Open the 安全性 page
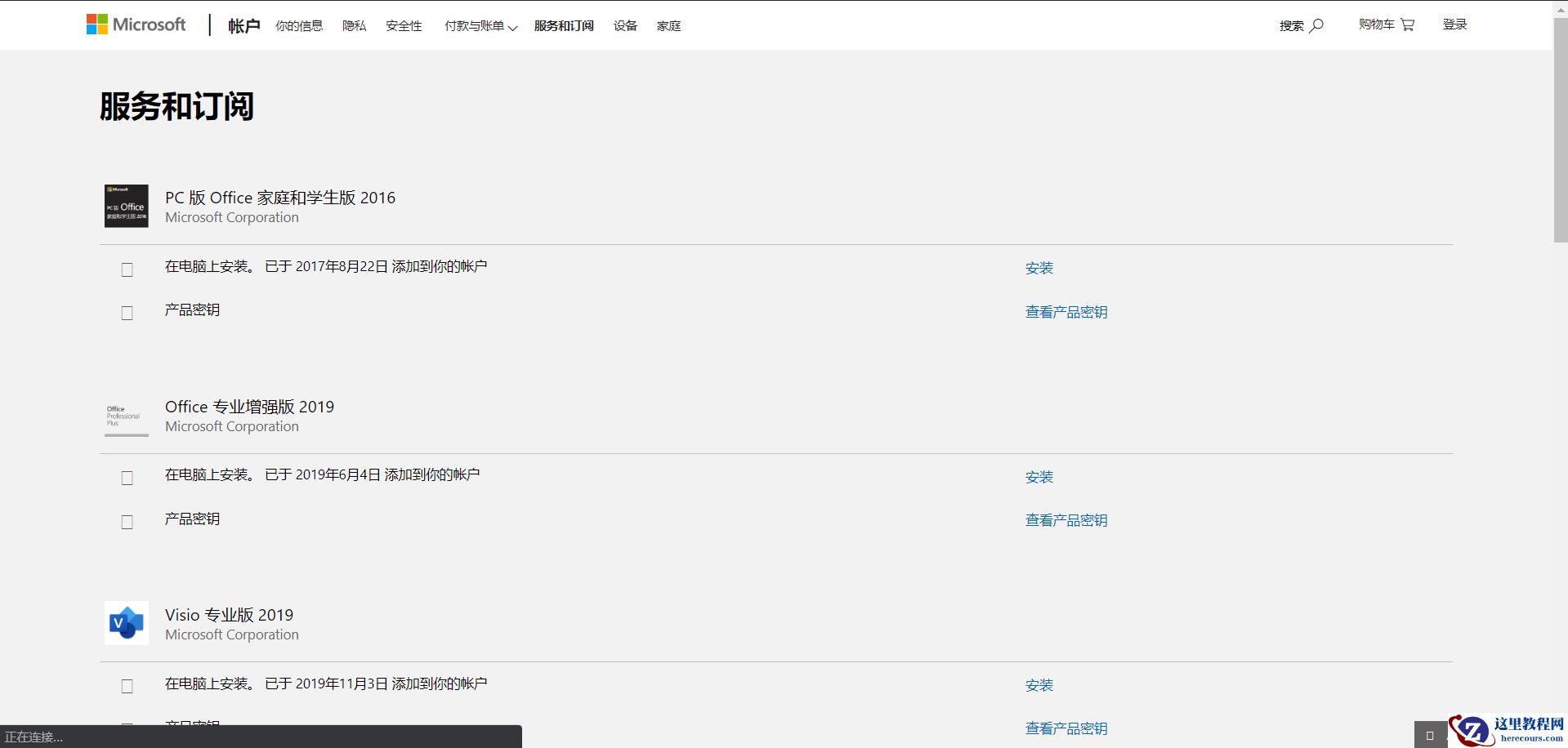The height and width of the screenshot is (748, 1568). [404, 26]
